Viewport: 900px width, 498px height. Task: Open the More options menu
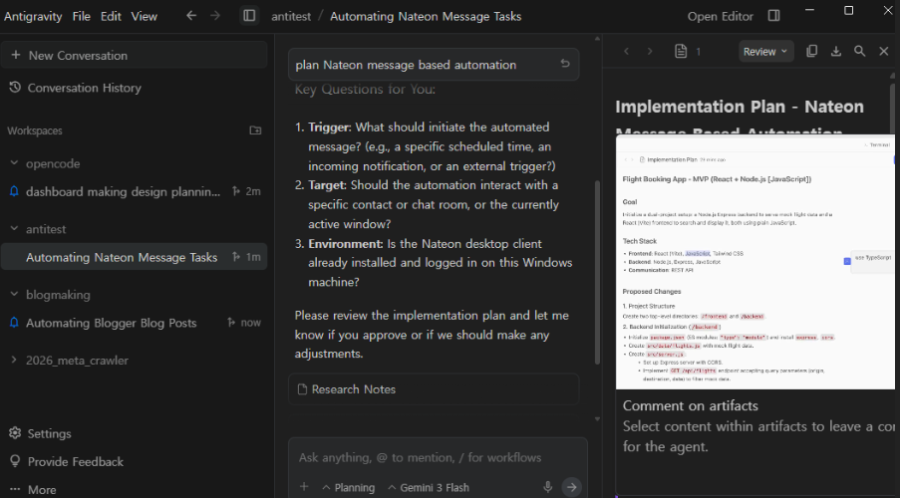point(33,489)
